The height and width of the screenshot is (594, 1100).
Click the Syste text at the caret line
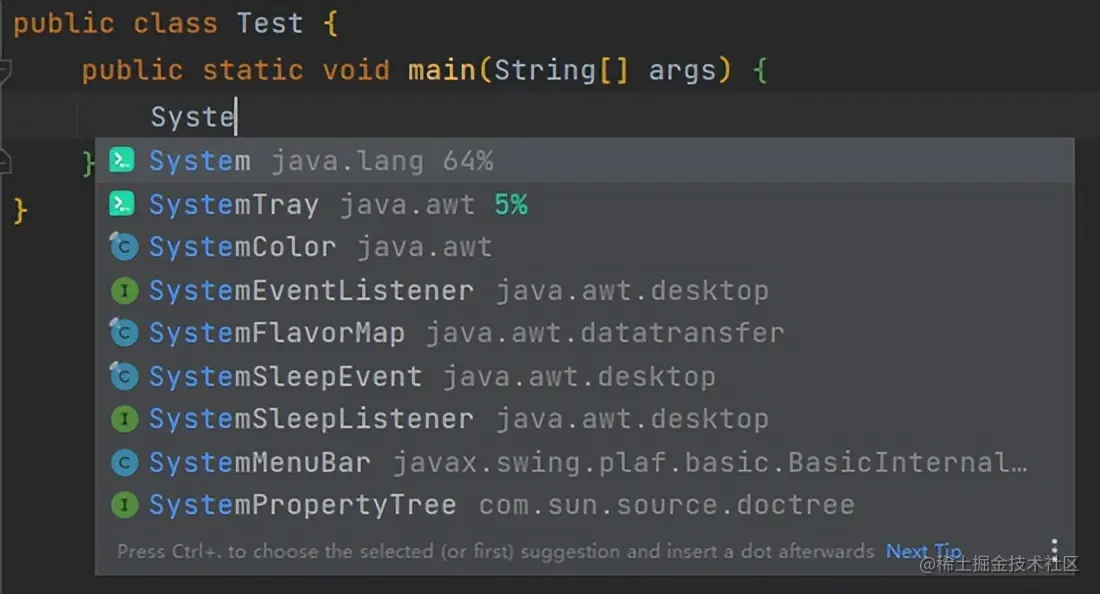coord(191,116)
